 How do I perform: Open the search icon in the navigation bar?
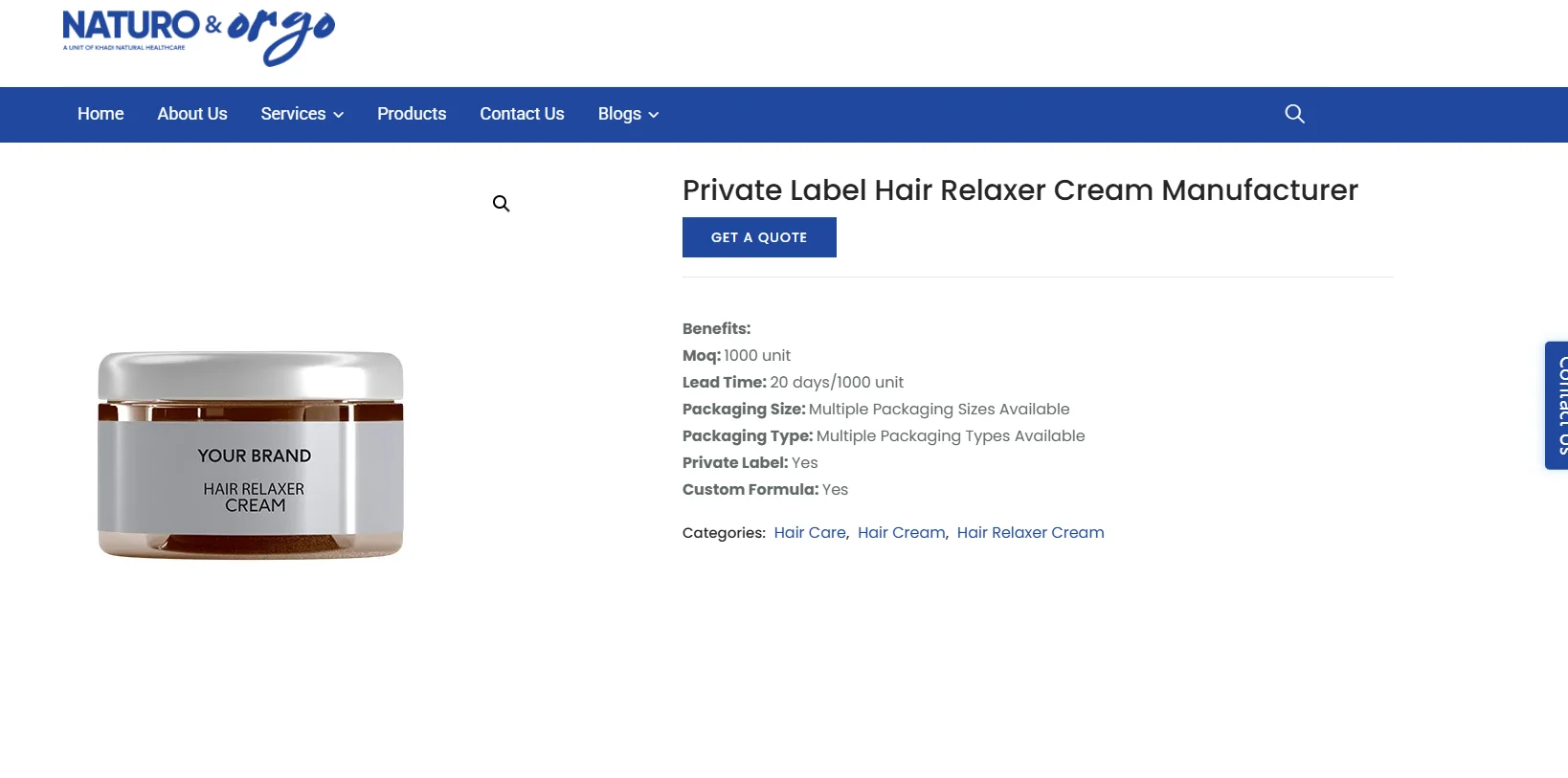1294,114
